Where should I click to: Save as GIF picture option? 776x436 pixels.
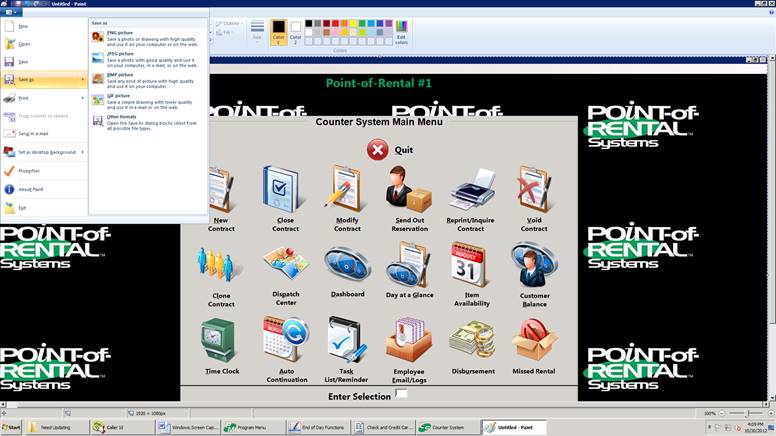point(147,101)
